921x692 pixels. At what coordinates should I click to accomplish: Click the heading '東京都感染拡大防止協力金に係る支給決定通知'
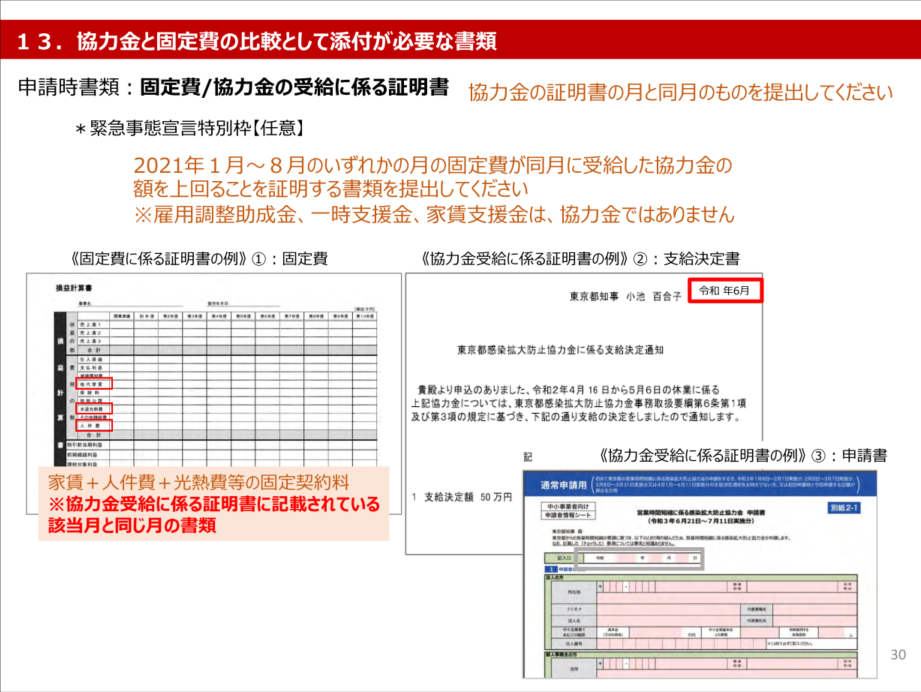pyautogui.click(x=560, y=350)
